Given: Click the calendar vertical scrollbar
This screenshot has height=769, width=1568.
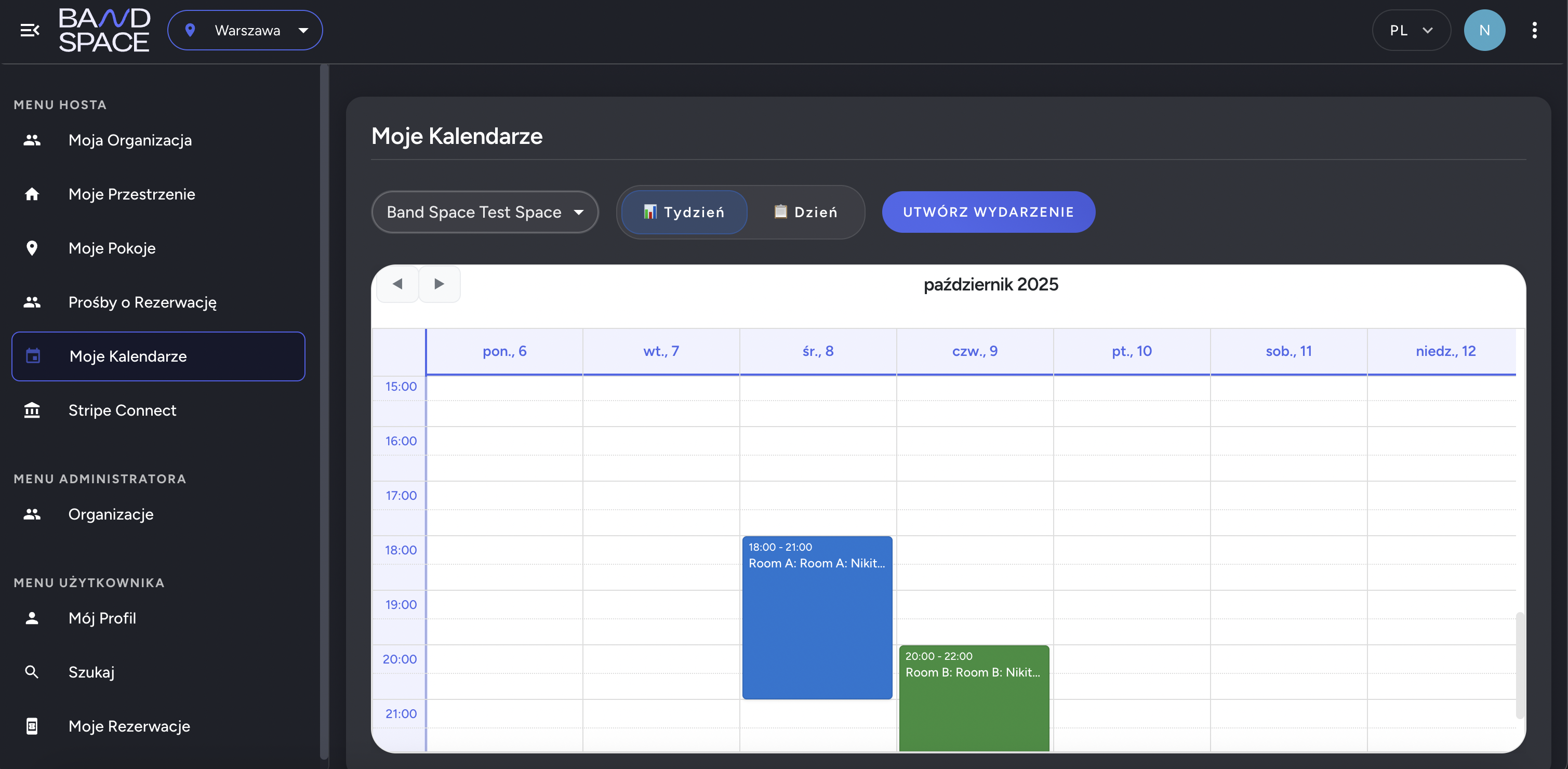Looking at the screenshot, I should pos(1519,665).
